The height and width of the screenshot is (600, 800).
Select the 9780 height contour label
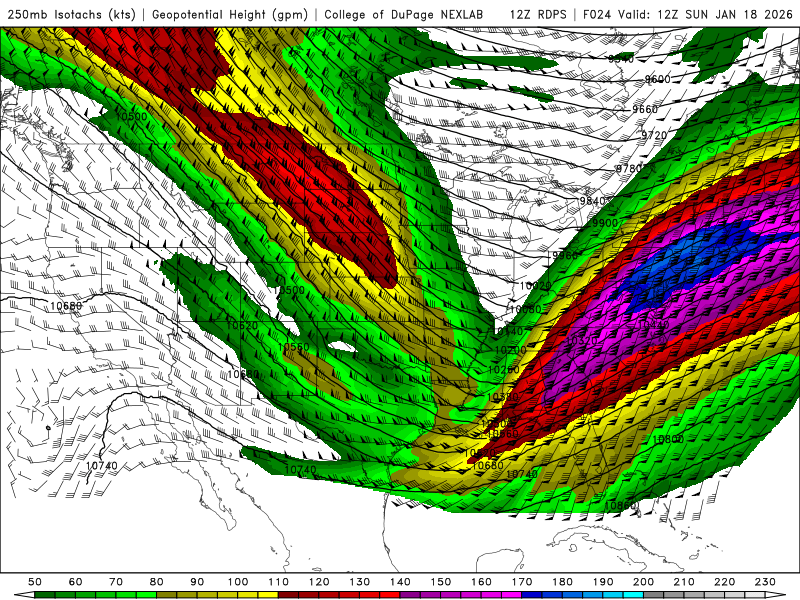coord(629,169)
